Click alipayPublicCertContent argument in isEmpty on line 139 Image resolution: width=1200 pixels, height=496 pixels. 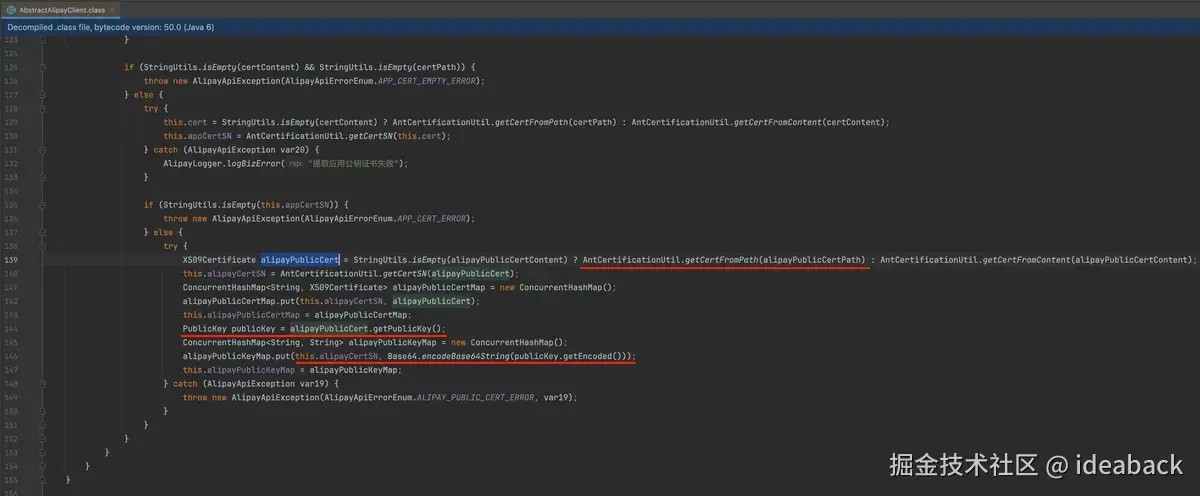506,259
